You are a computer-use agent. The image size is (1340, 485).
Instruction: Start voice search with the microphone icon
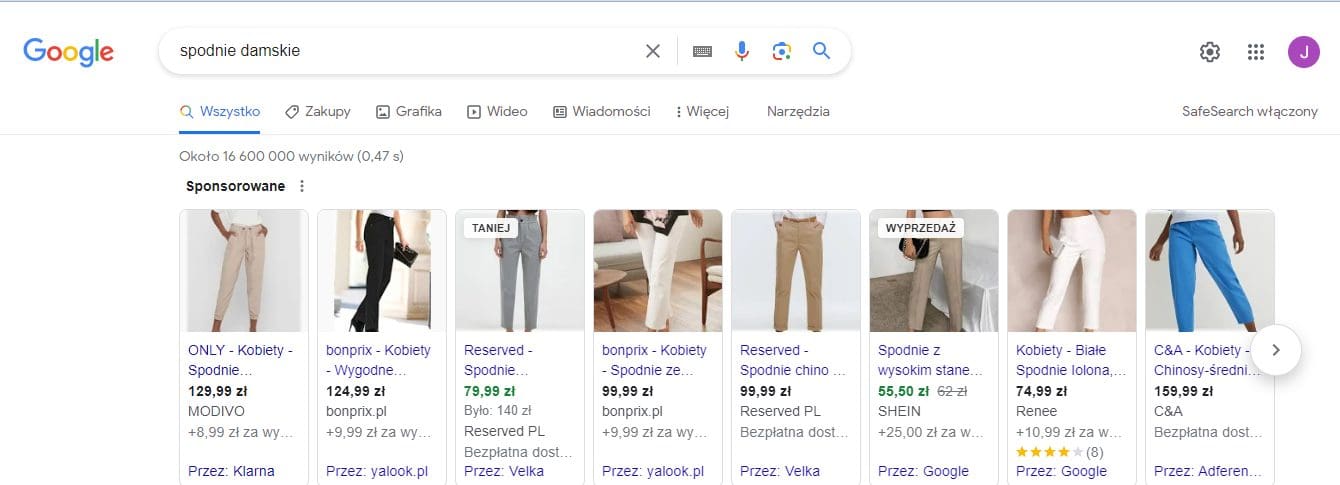pyautogui.click(x=742, y=51)
